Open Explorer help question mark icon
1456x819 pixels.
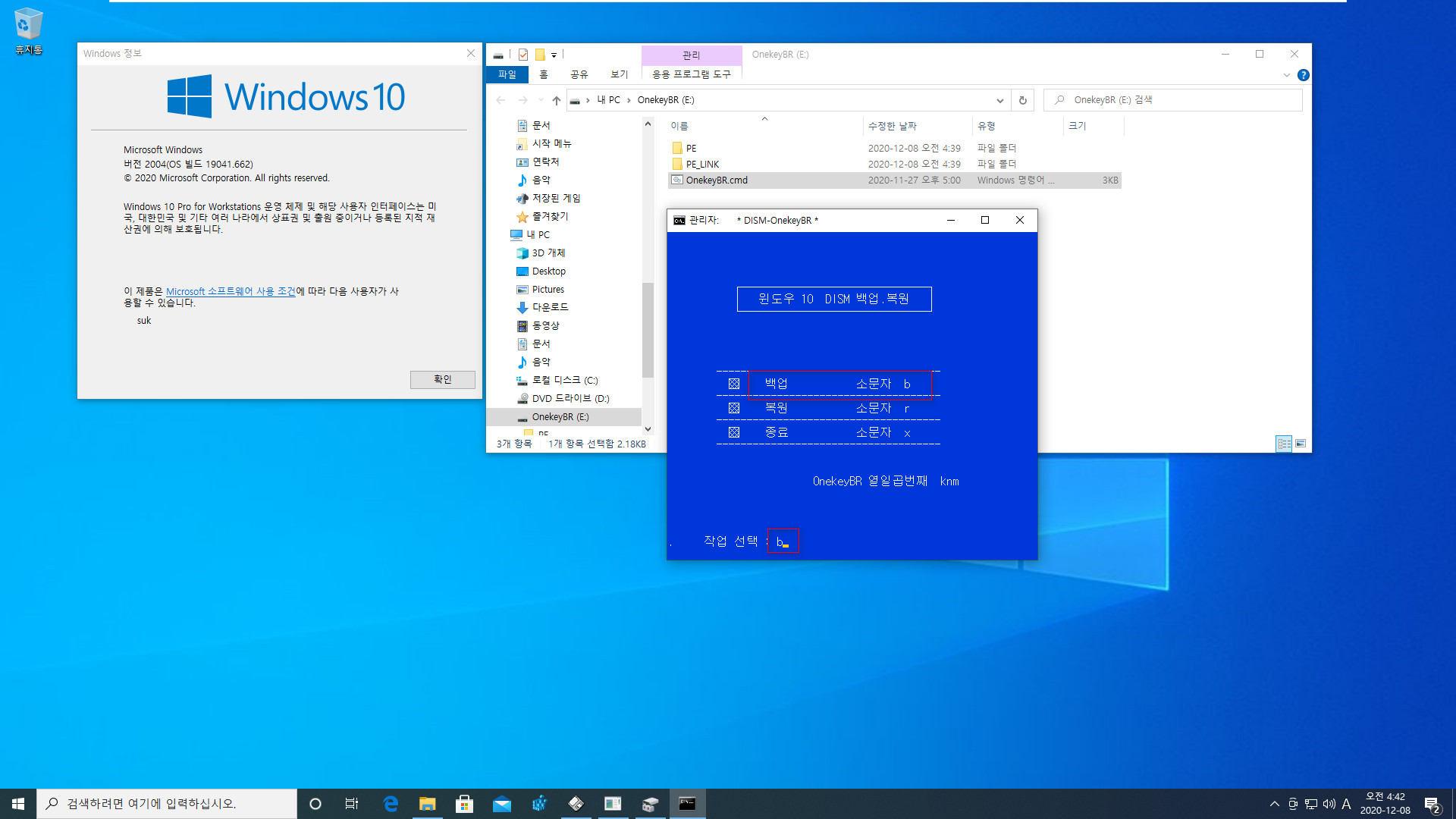(1303, 75)
